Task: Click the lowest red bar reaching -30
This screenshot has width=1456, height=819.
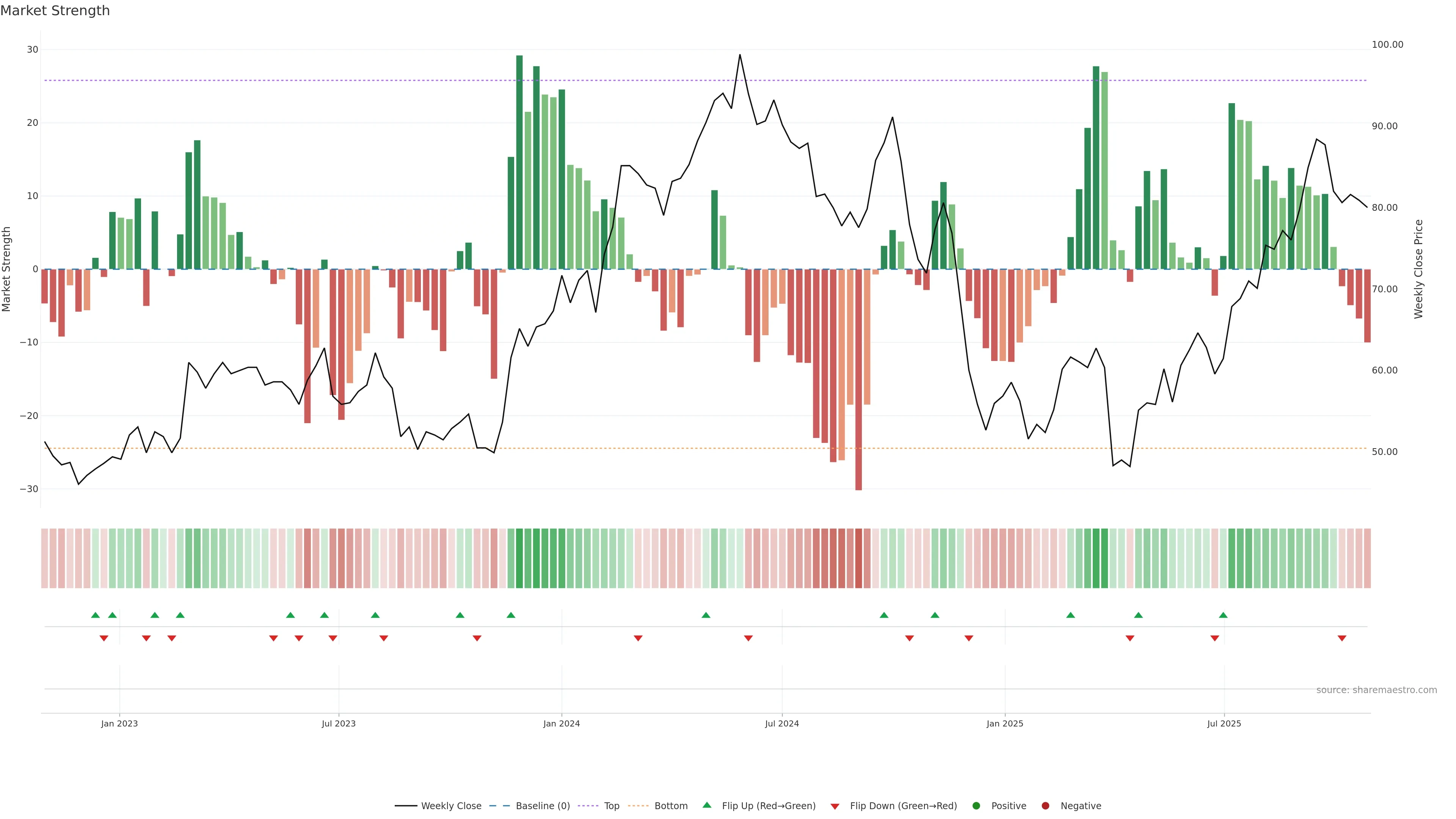Action: pyautogui.click(x=858, y=379)
